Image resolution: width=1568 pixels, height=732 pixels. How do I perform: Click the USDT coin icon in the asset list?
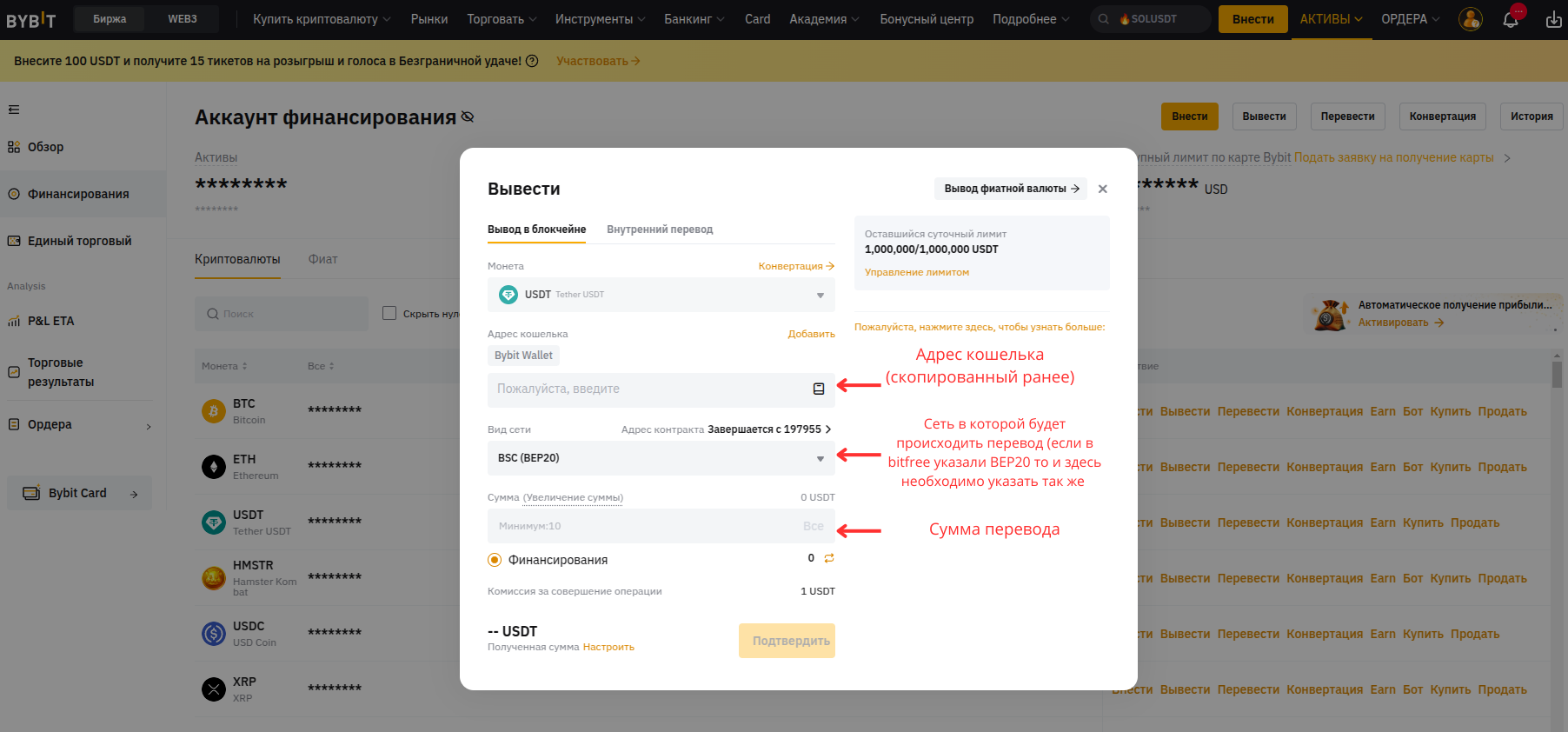tap(214, 522)
